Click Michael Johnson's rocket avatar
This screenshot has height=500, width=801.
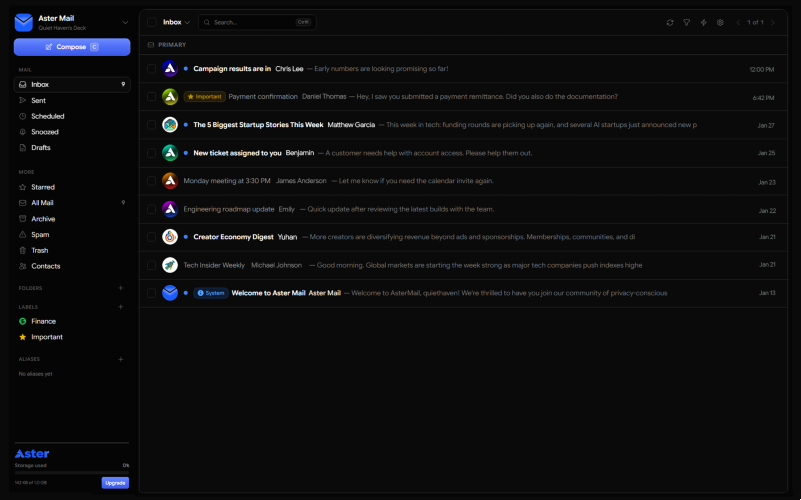170,265
